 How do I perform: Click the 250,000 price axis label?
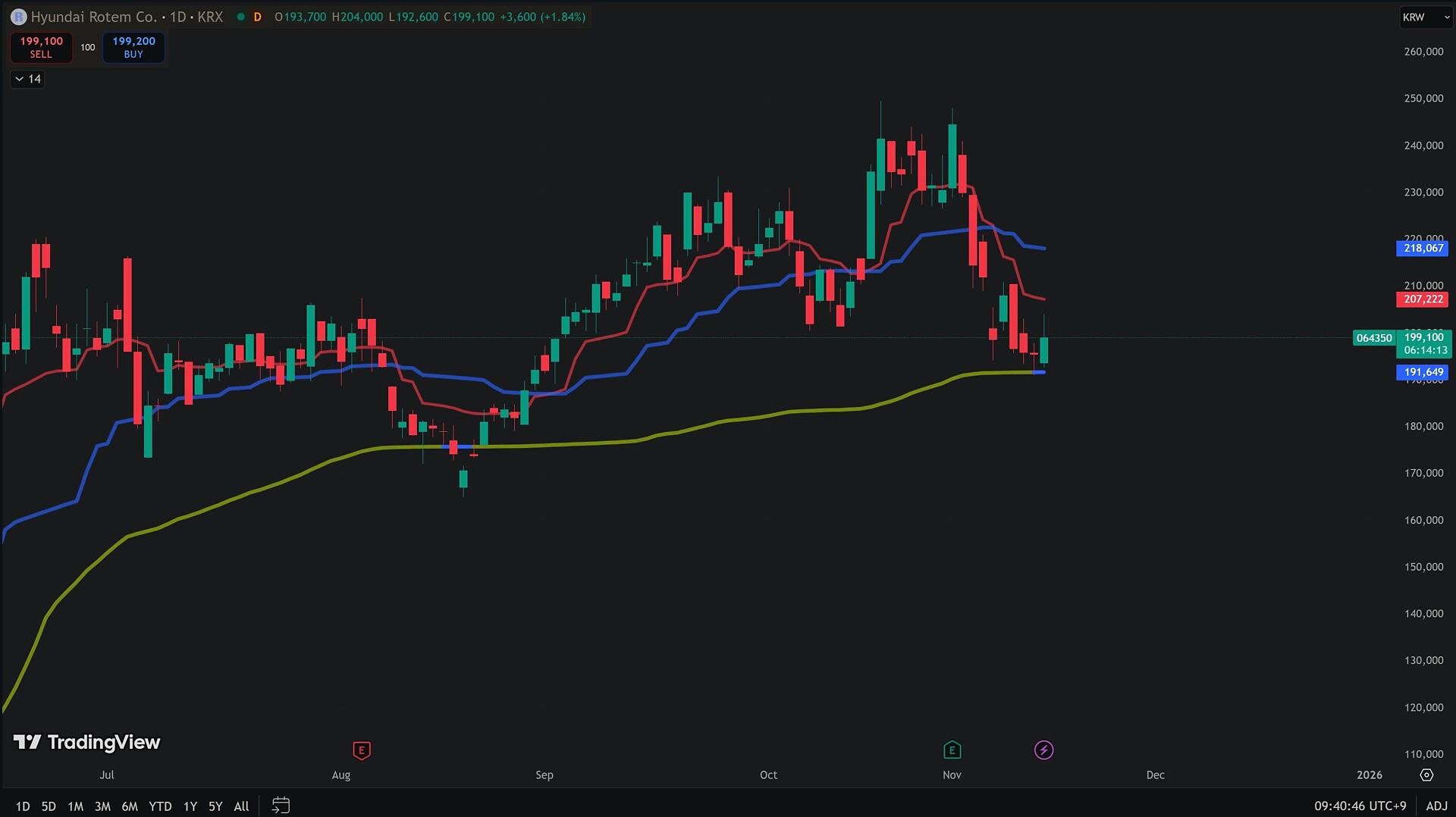[x=1423, y=99]
